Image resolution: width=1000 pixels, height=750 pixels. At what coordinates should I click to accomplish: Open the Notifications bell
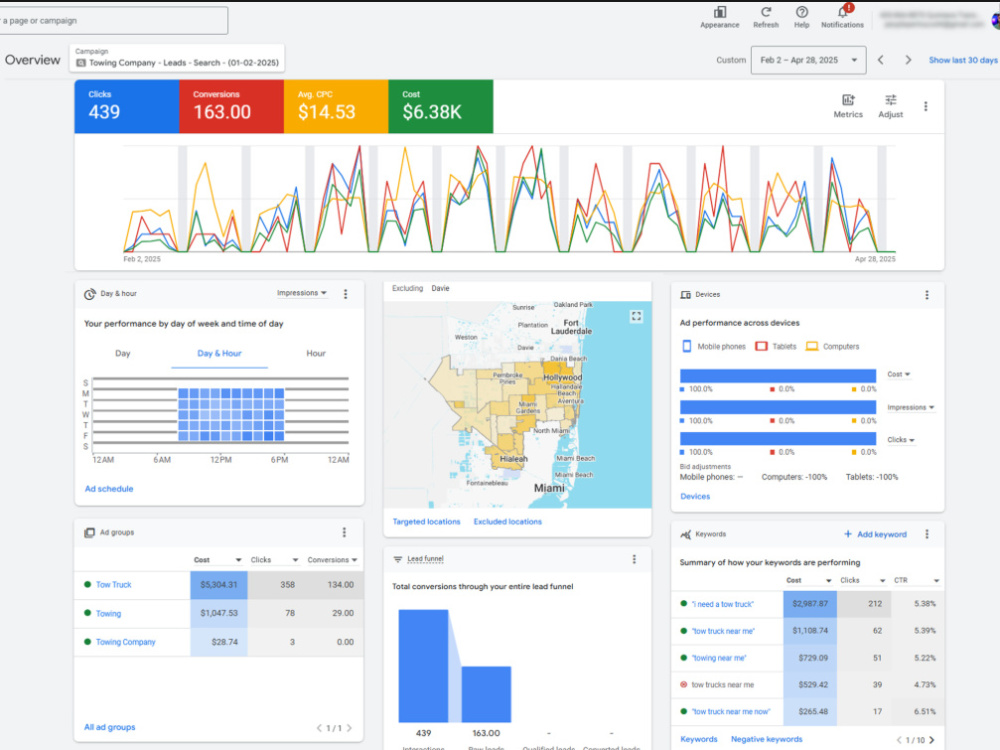pyautogui.click(x=842, y=12)
